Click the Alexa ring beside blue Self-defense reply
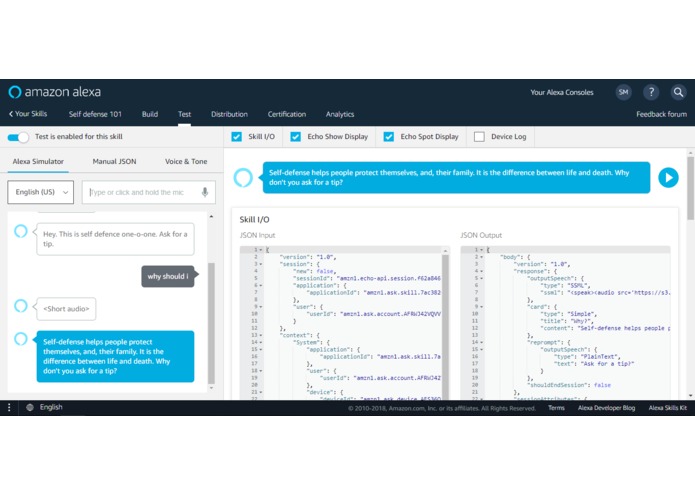 click(x=21, y=339)
